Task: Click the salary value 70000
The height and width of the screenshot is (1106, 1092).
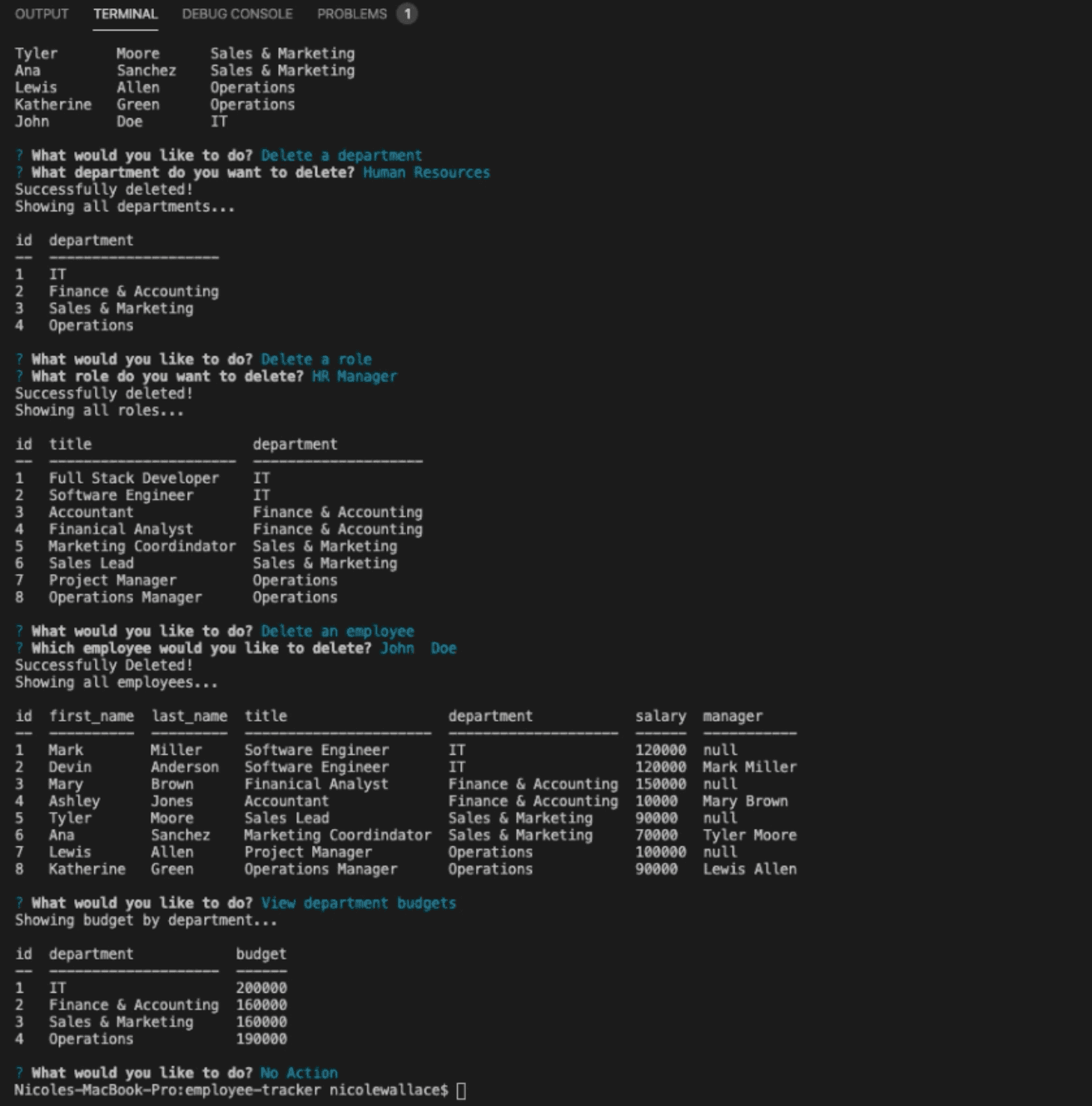Action: [x=657, y=836]
